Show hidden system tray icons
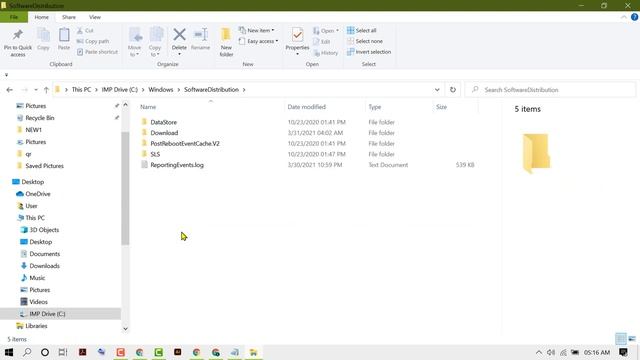640x360 pixels. click(539, 353)
